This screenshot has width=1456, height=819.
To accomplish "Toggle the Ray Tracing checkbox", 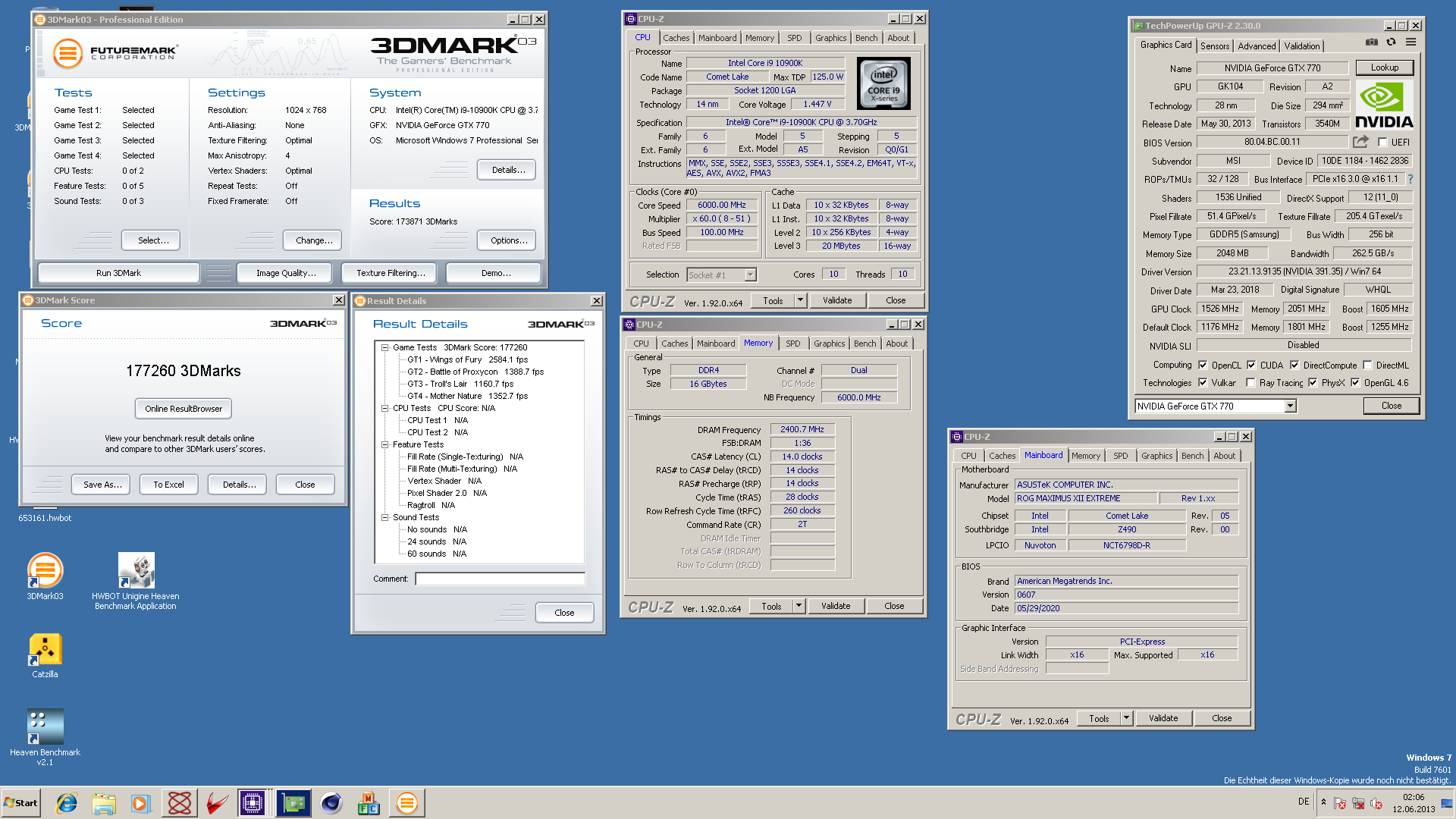I will point(1250,383).
